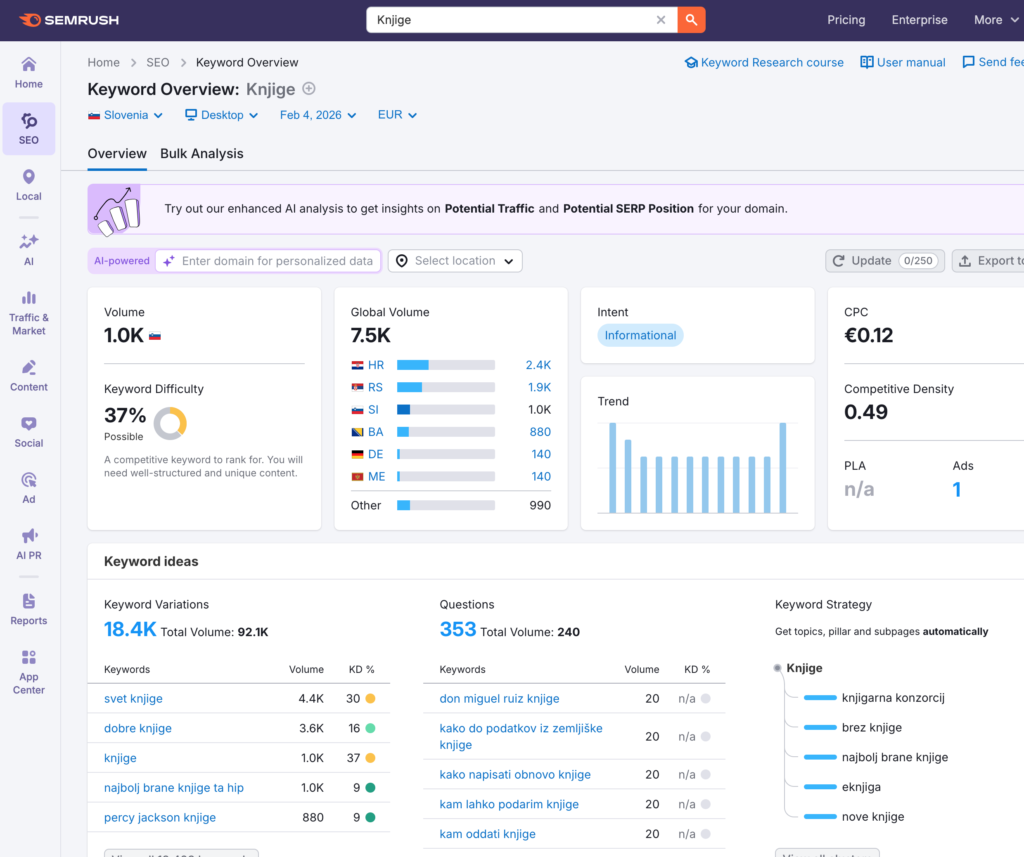Click the Informational intent badge

pos(640,335)
